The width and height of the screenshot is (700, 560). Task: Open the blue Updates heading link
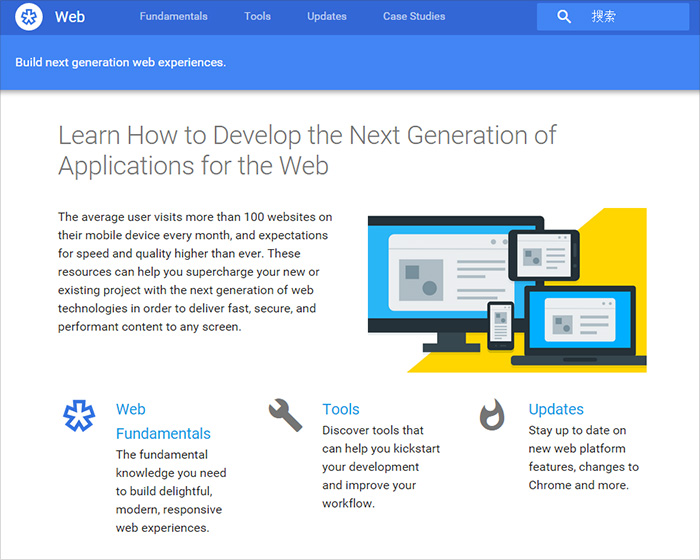click(556, 409)
